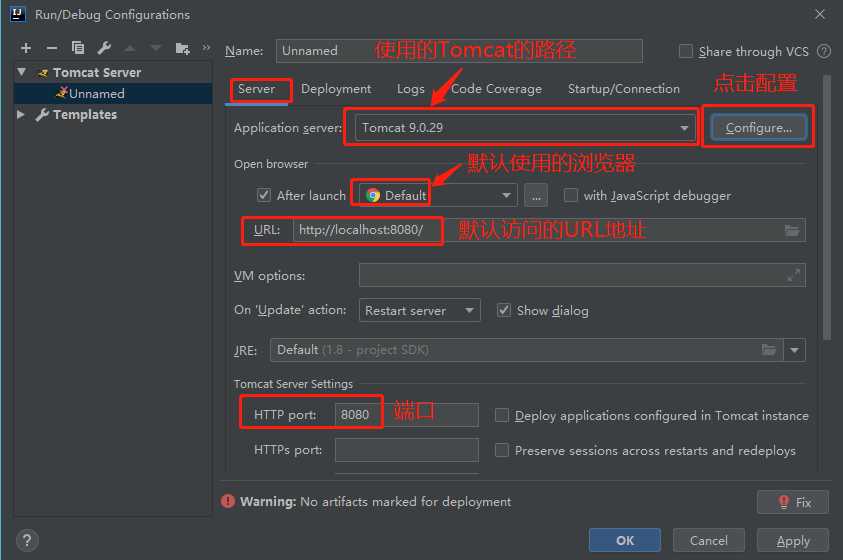Check Deploy applications configured in Tomcat instance
The height and width of the screenshot is (560, 843).
[502, 415]
